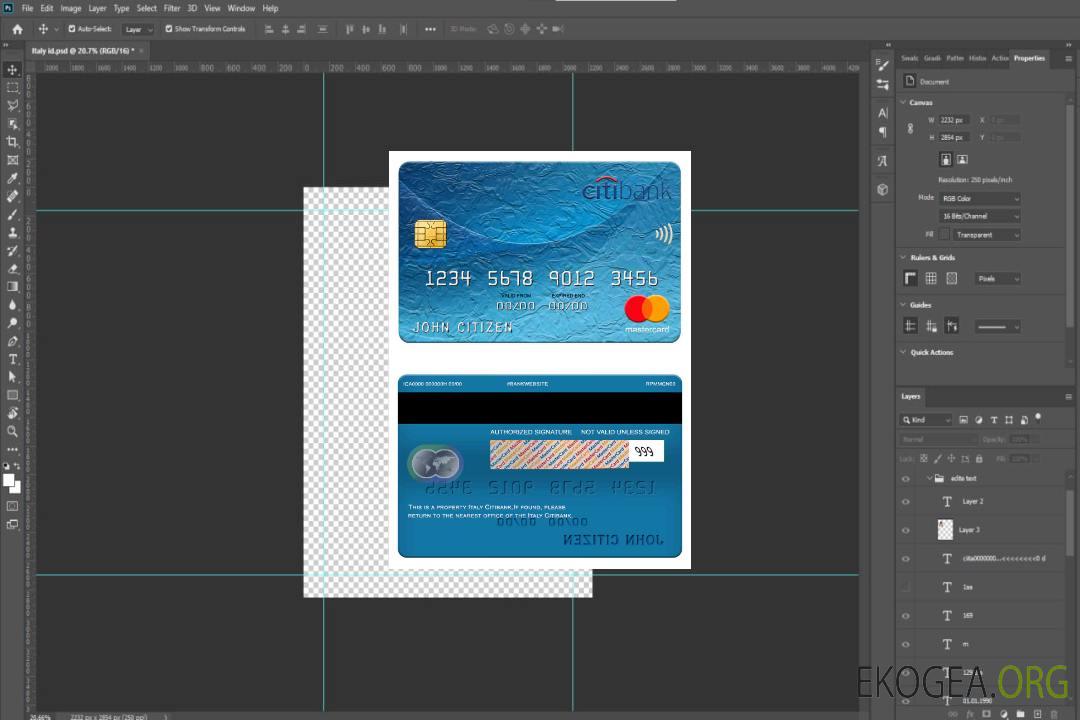The image size is (1080, 720).
Task: Set canvas to landscape orientation
Action: (962, 159)
